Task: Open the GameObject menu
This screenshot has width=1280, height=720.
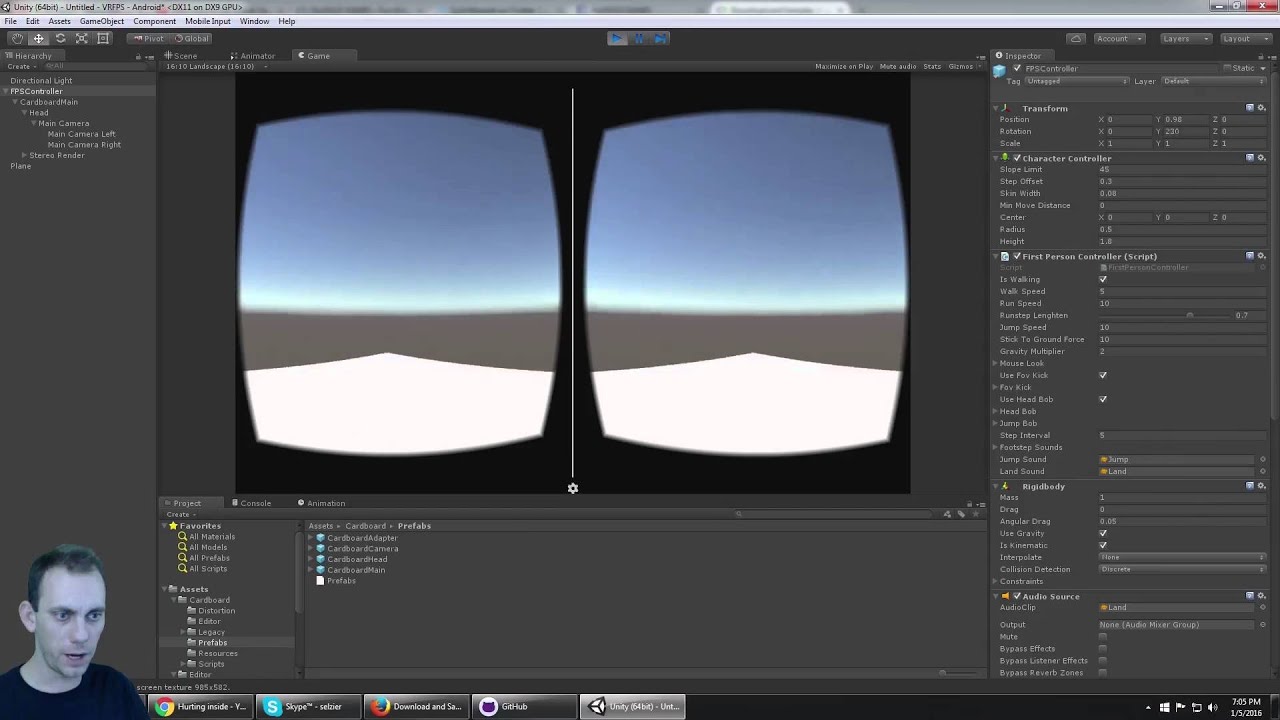Action: (101, 21)
